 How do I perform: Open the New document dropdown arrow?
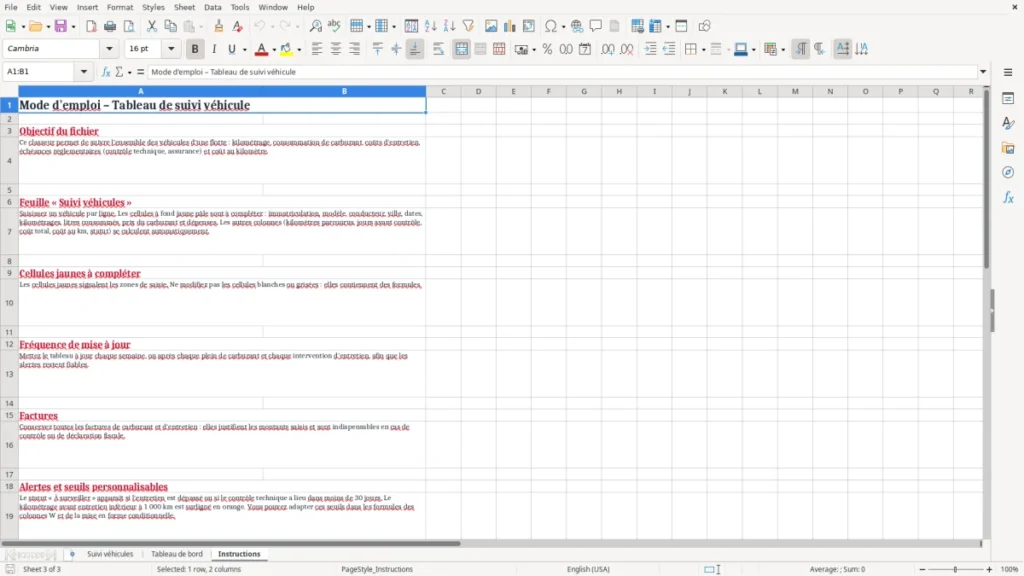point(23,27)
